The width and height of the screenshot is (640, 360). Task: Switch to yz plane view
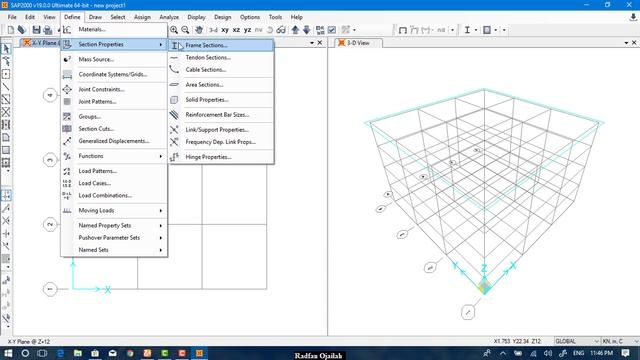click(247, 30)
